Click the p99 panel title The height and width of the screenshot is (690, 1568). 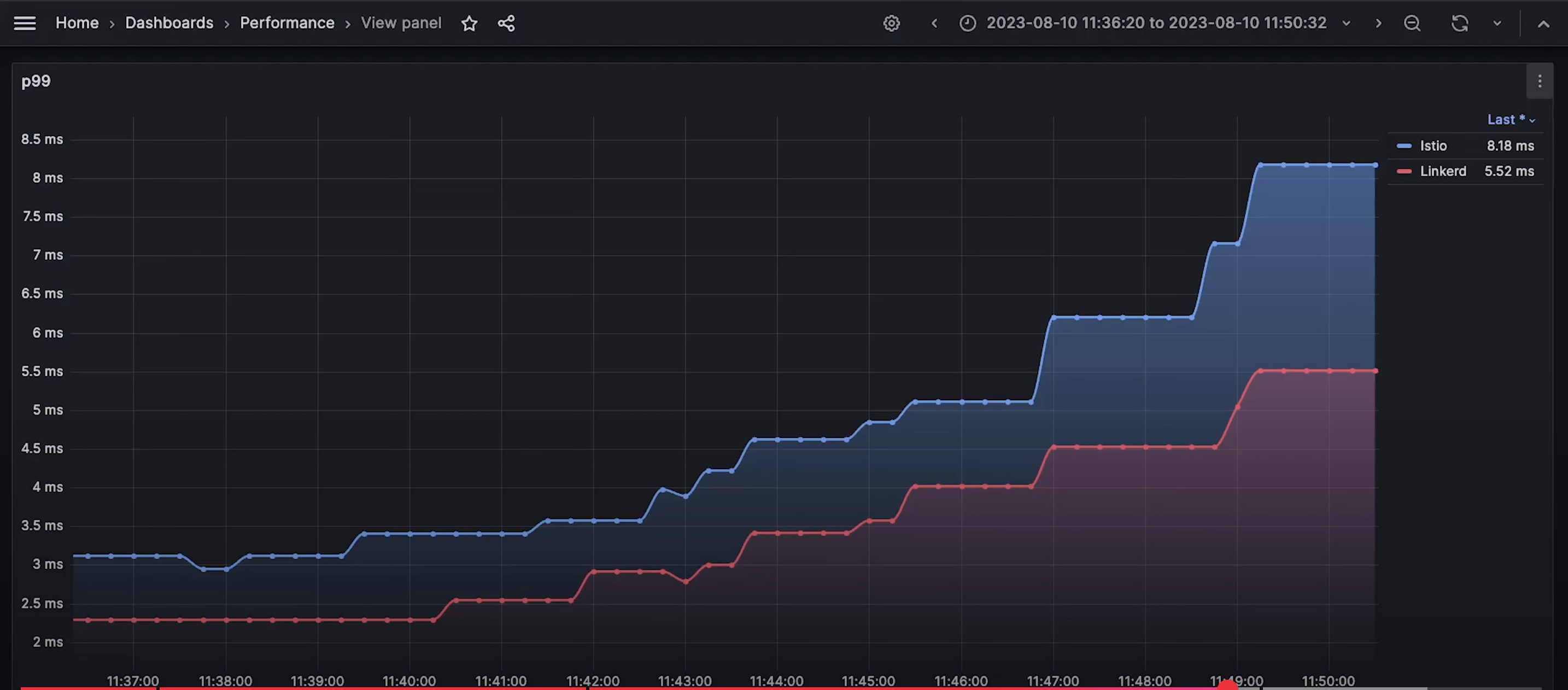click(36, 81)
